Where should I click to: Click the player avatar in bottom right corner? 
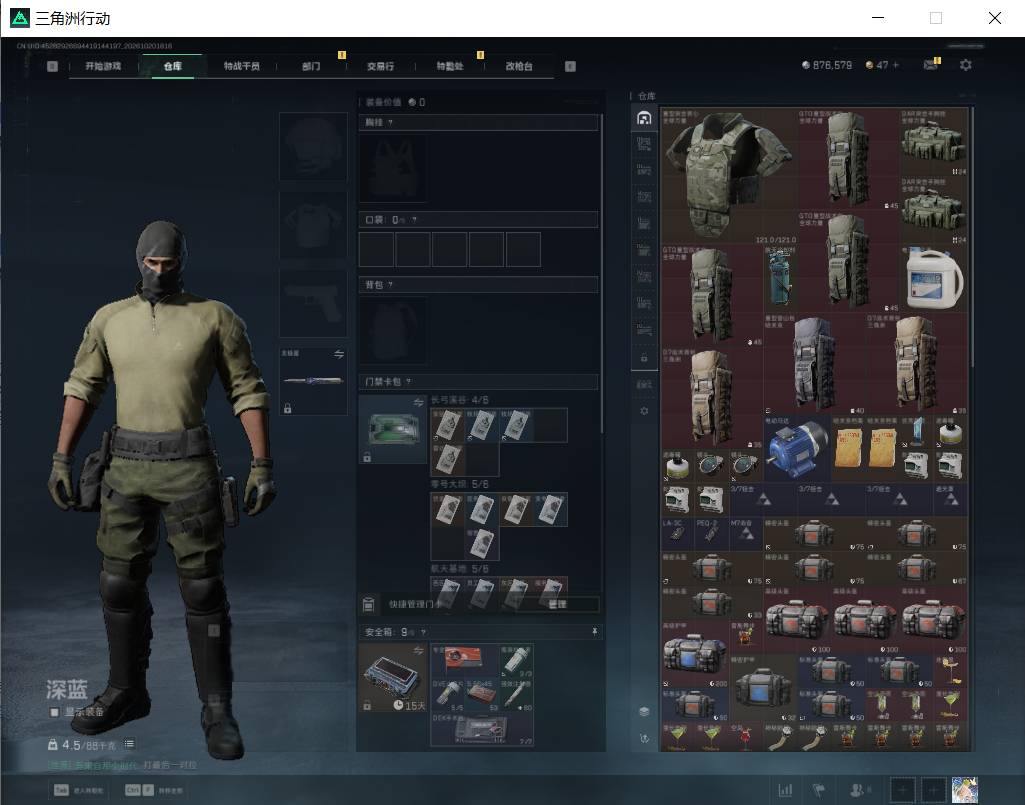[x=965, y=790]
